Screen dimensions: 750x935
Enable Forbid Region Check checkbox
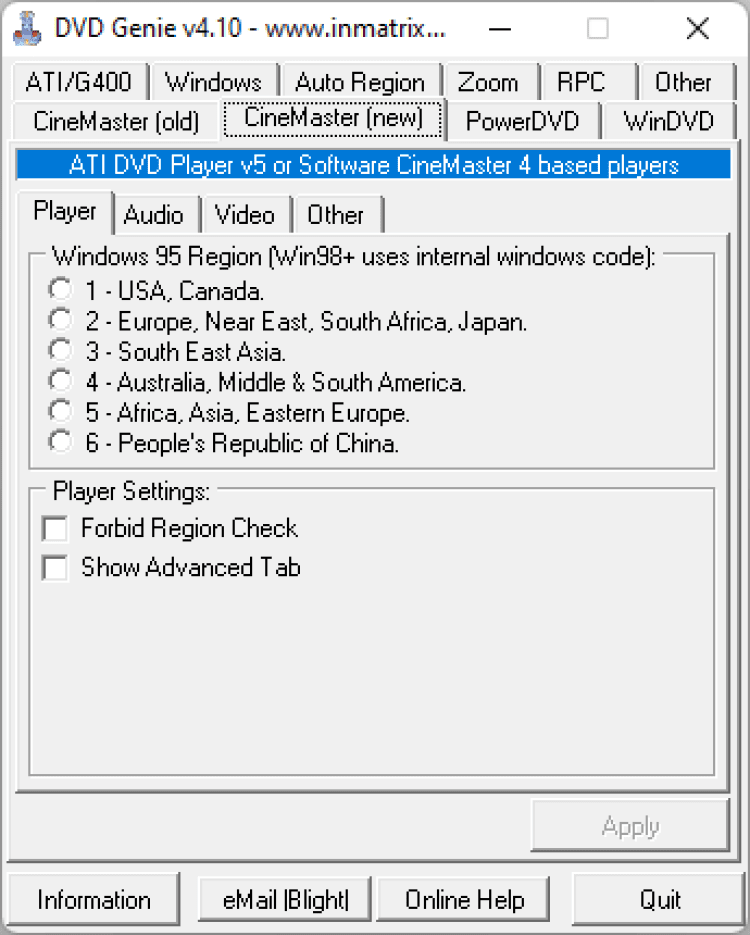click(170, 528)
